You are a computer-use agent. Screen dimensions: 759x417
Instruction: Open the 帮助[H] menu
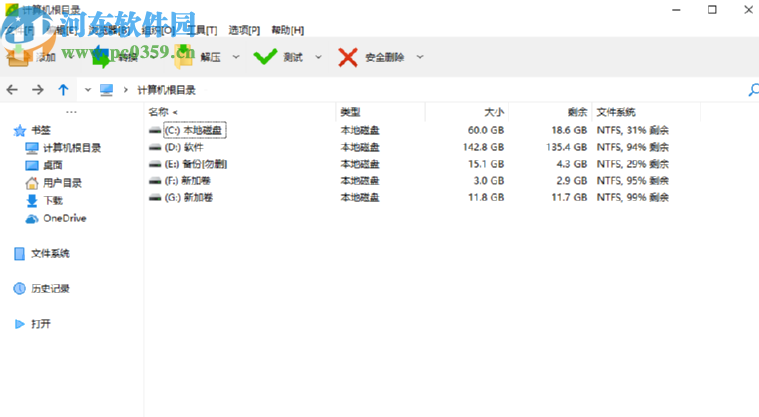coord(288,30)
